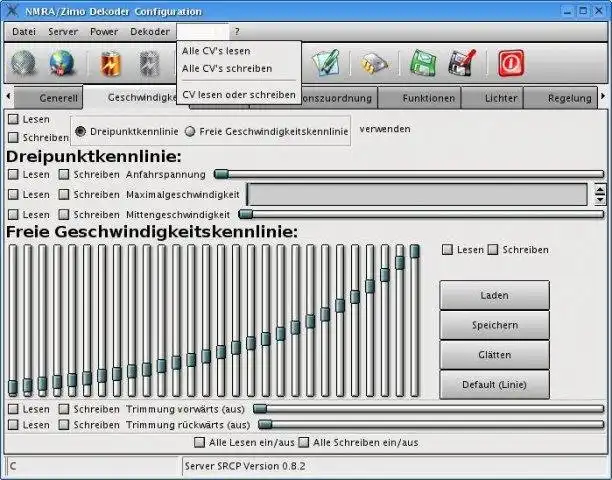The width and height of the screenshot is (612, 480).
Task: Decrease Maximalgeschwindigkeit with the down stepper arrow
Action: pyautogui.click(x=600, y=199)
